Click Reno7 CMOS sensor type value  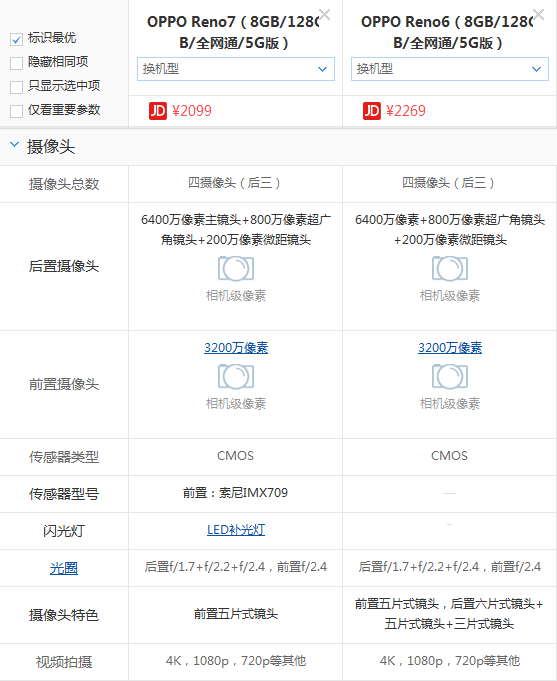coord(235,456)
